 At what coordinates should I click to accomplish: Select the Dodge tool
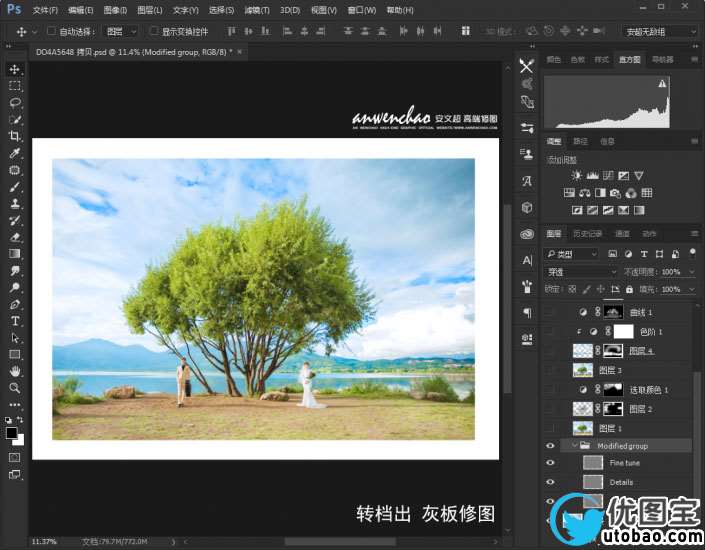14,288
